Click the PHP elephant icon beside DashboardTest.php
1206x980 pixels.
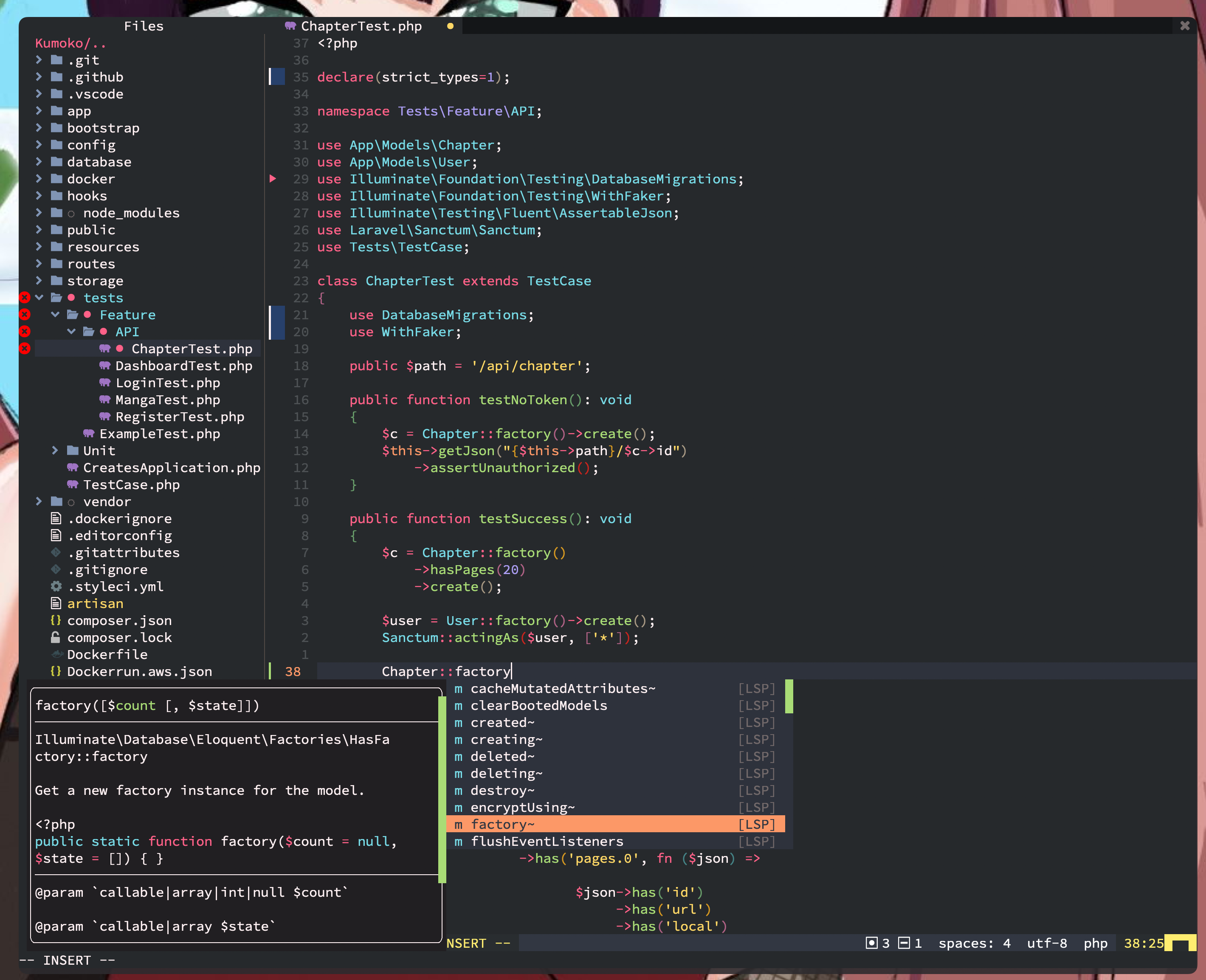(x=104, y=366)
